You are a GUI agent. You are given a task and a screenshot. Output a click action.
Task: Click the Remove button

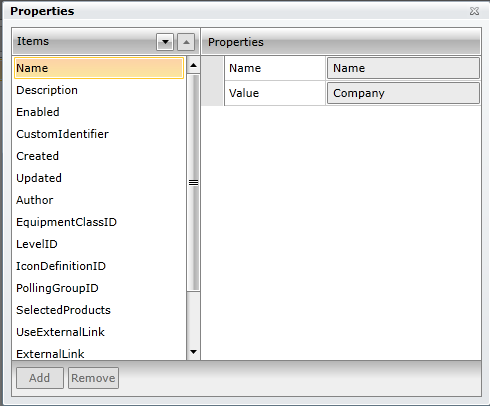93,378
